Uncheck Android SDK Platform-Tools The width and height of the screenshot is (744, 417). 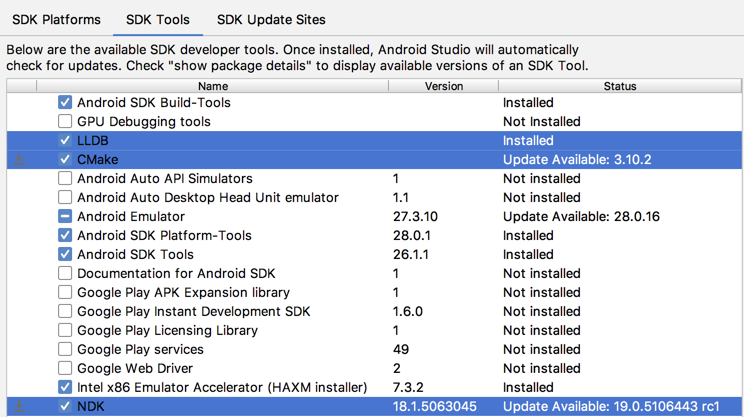coord(65,236)
